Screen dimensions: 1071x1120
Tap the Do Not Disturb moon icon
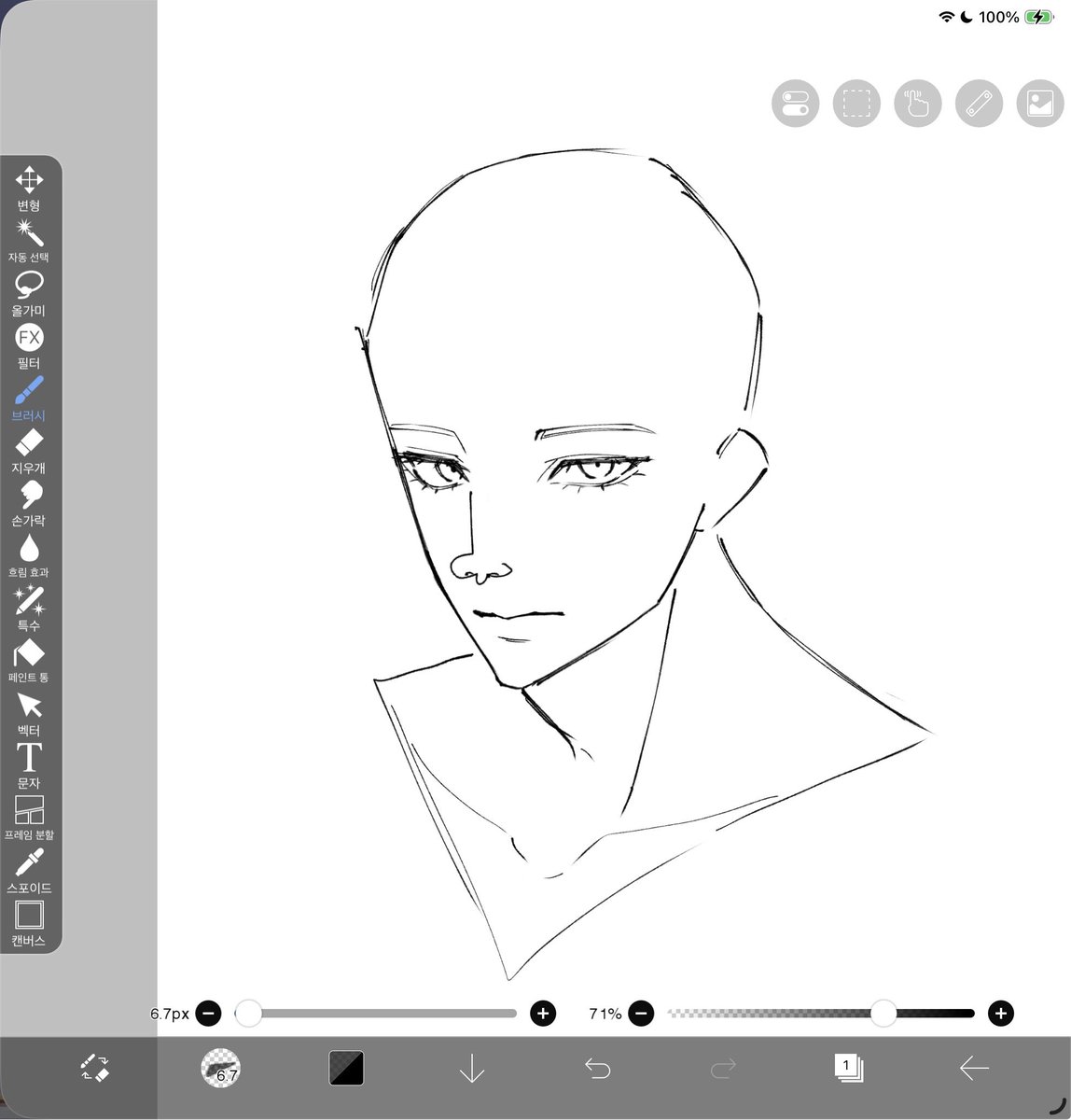click(x=967, y=17)
